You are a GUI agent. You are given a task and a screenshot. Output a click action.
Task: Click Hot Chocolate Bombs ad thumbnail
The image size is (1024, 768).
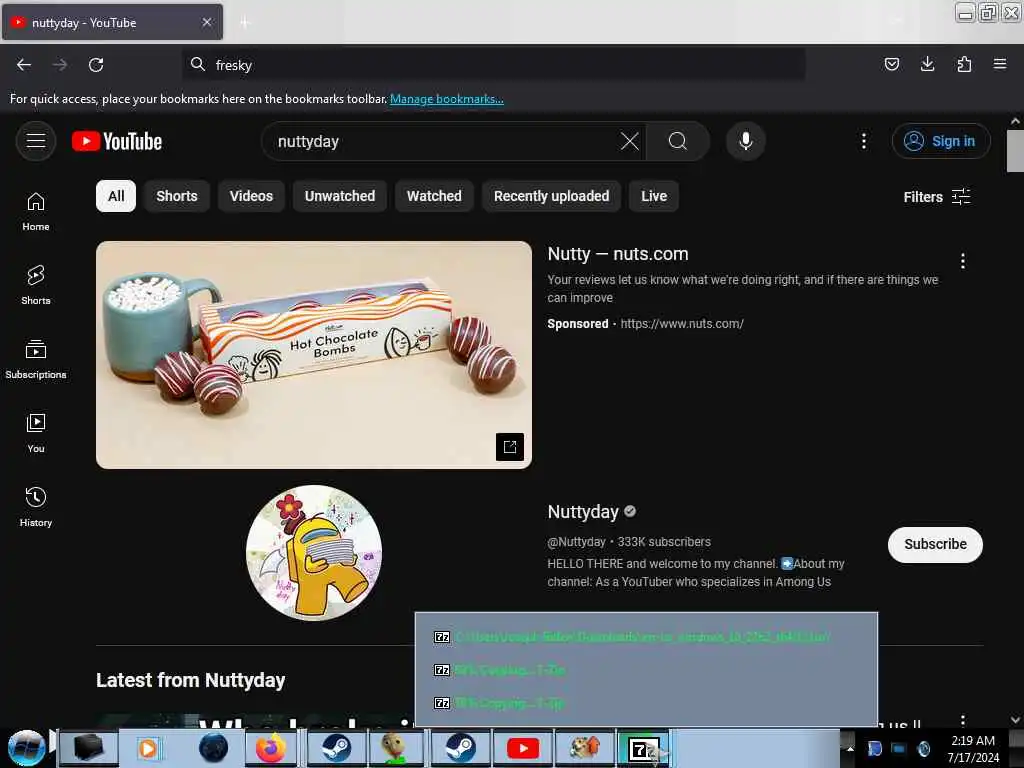click(x=314, y=355)
